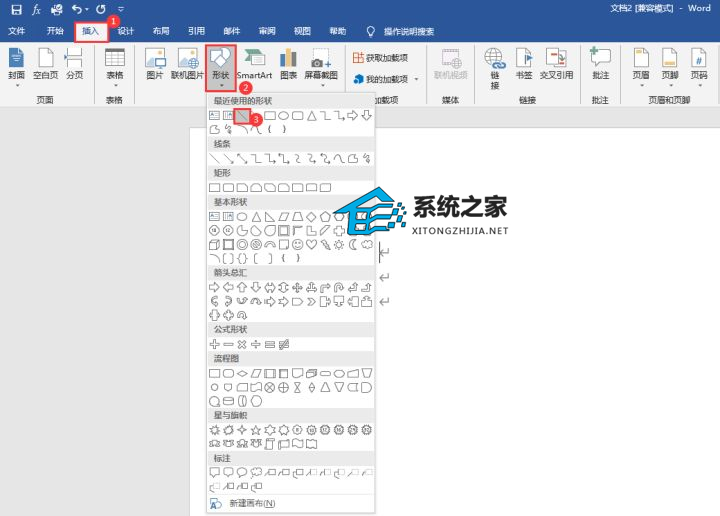Click the 图表 chart icon
The width and height of the screenshot is (720, 516).
[288, 62]
